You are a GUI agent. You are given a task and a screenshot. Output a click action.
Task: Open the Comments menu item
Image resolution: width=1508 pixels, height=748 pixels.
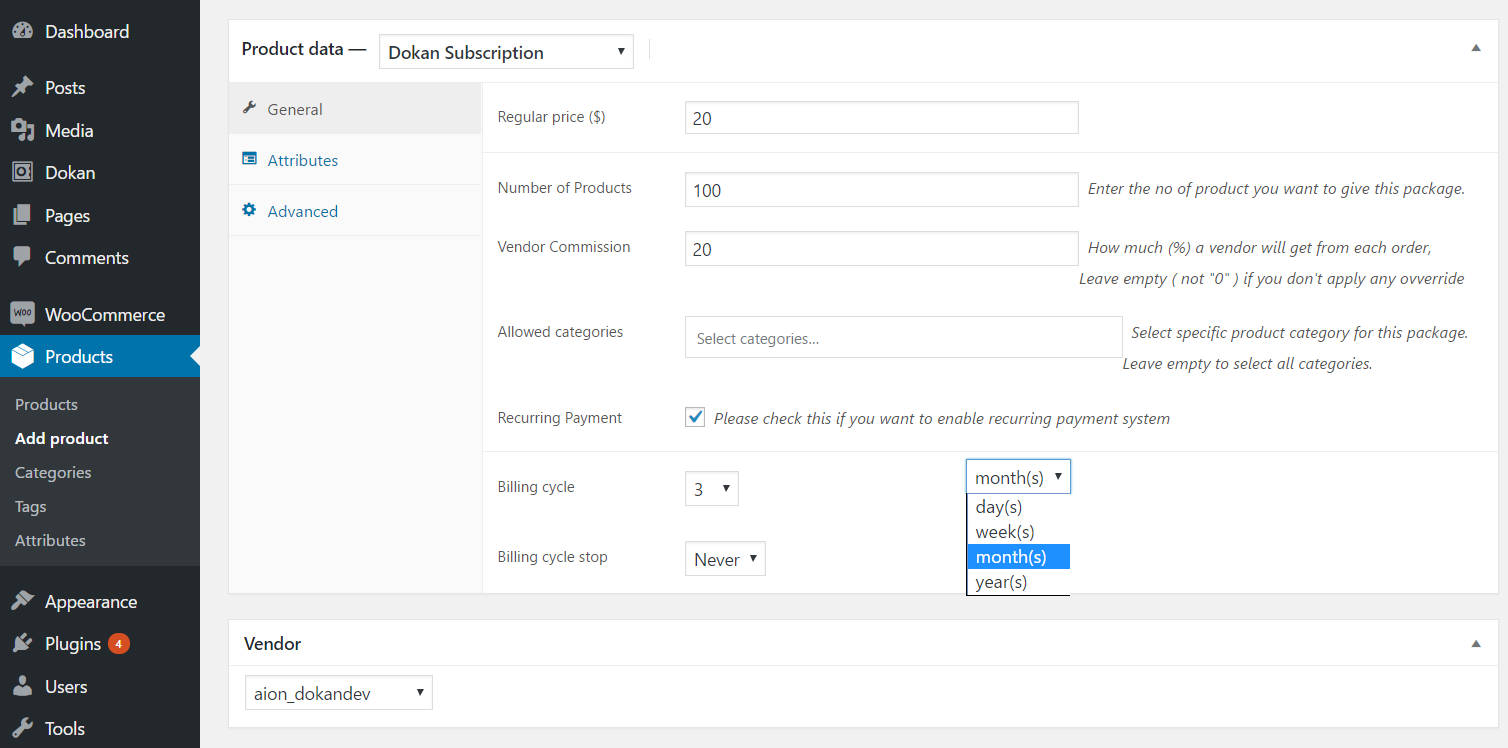100,258
